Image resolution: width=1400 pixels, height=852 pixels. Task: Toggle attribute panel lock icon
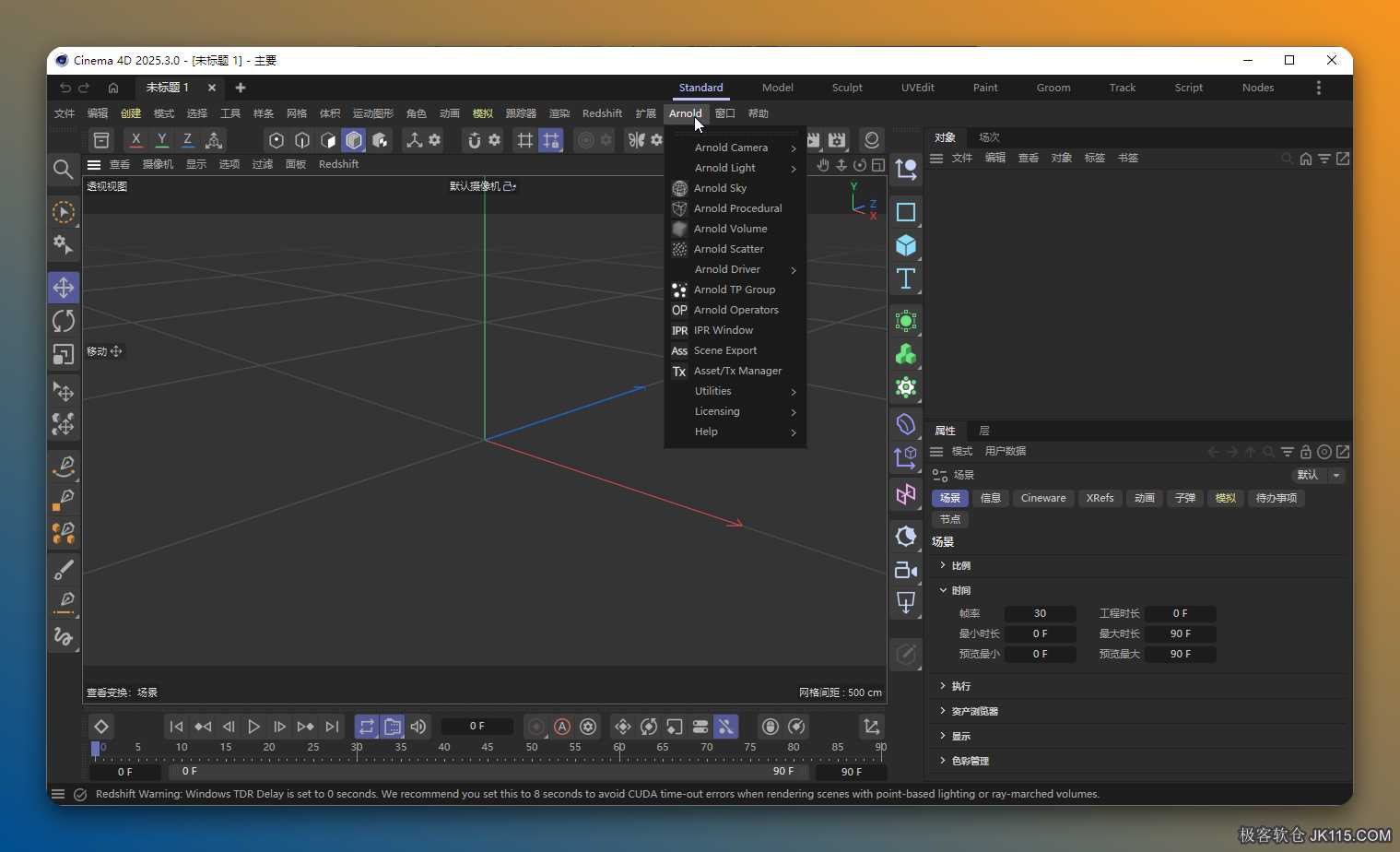click(x=1306, y=452)
